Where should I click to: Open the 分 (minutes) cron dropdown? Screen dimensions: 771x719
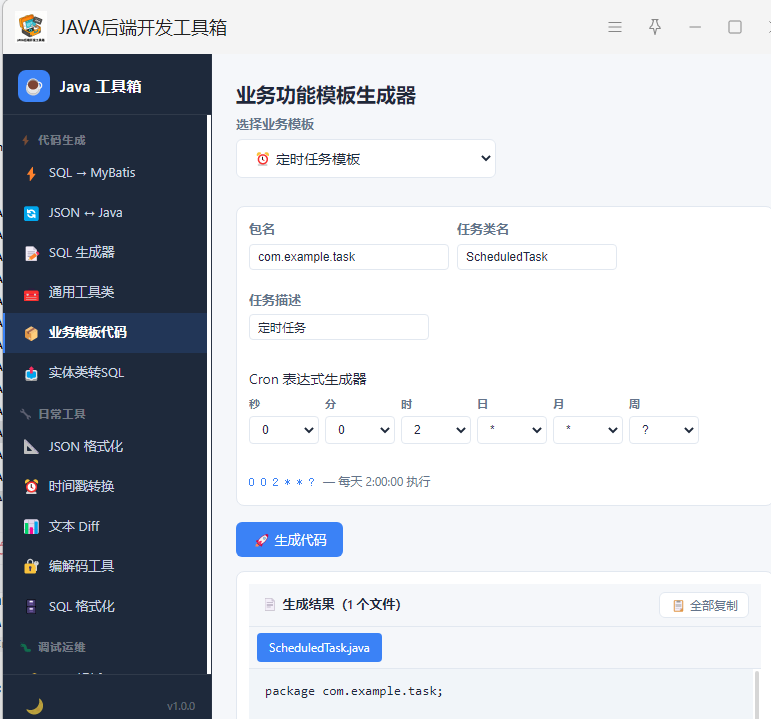pos(360,430)
